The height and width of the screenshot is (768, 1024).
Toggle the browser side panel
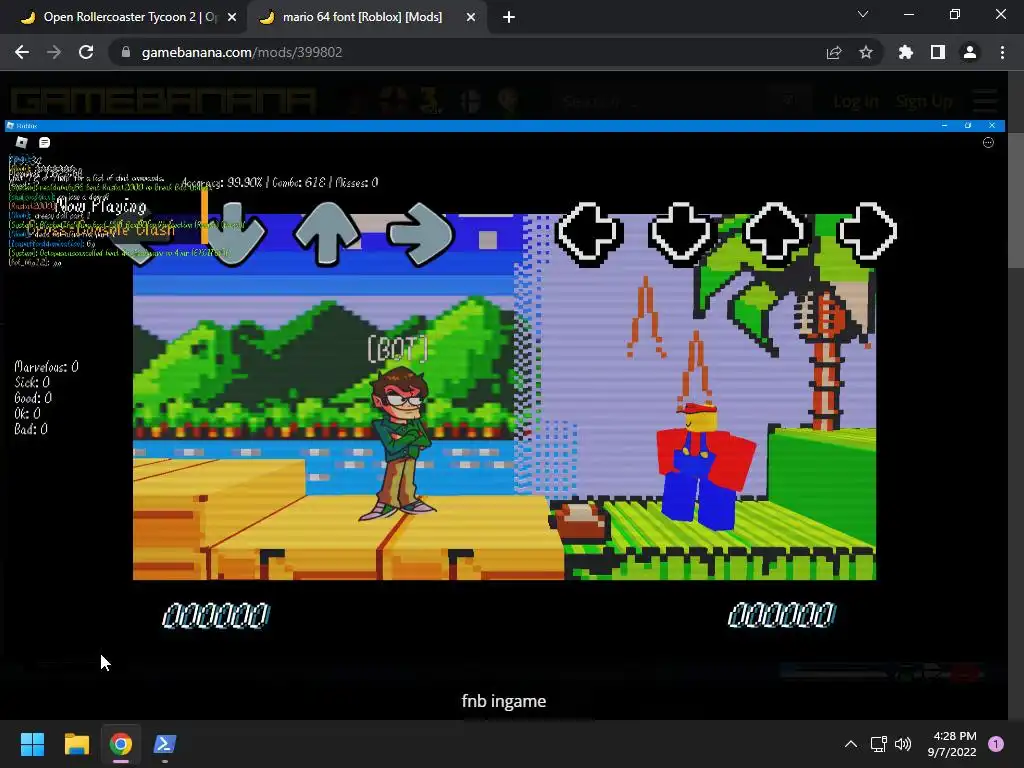point(938,52)
